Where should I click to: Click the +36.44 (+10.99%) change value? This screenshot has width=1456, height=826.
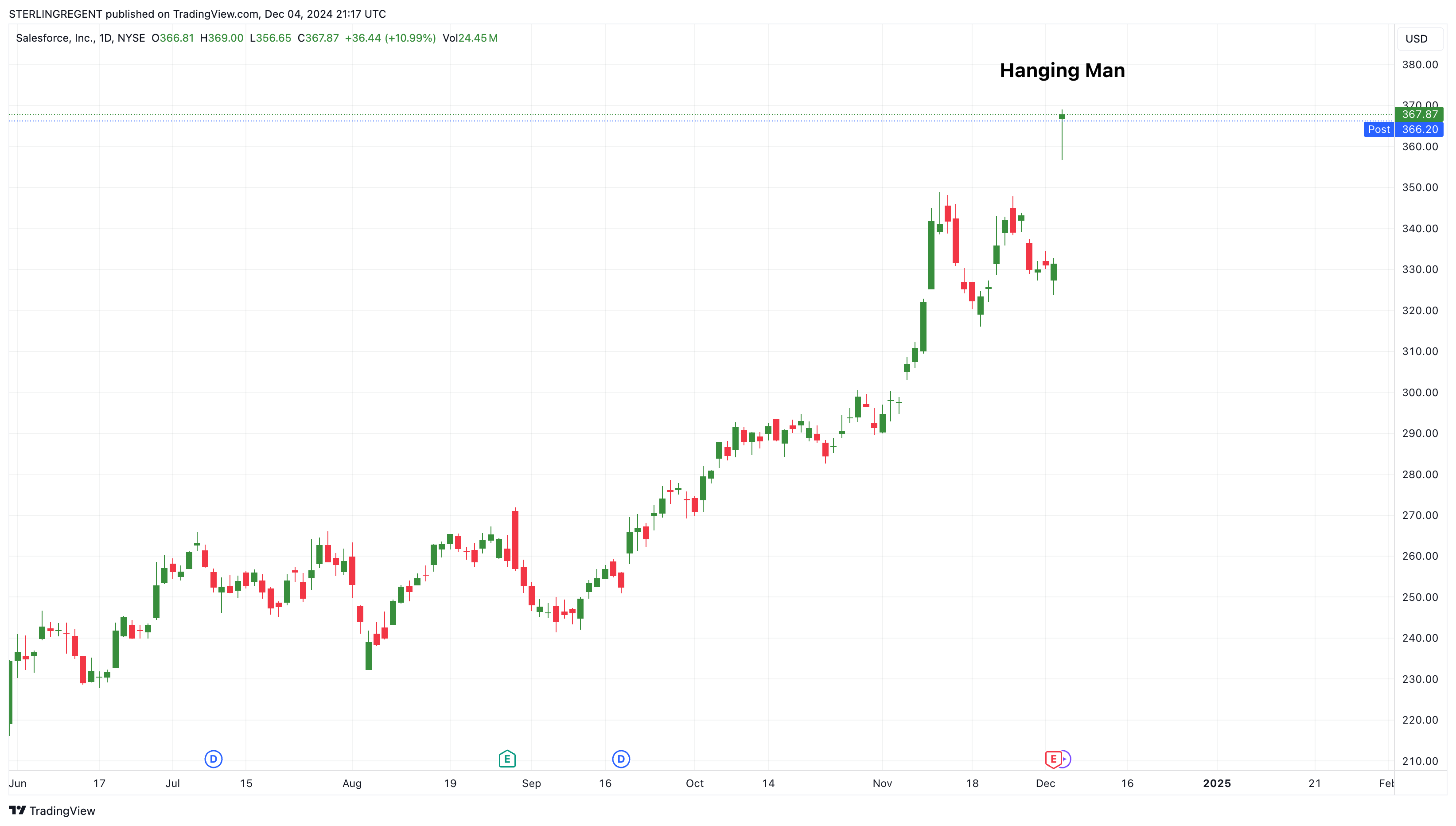click(390, 38)
